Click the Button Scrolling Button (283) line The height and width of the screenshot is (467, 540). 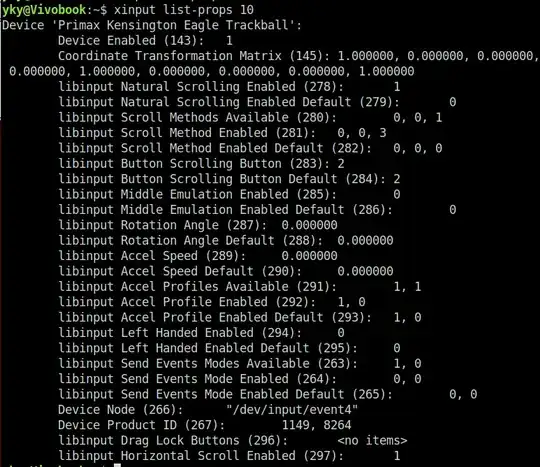[x=201, y=164]
